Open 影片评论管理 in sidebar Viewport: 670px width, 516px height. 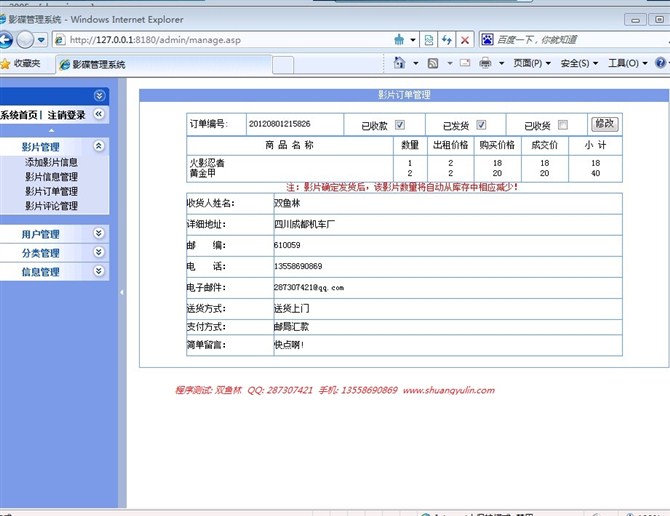[51, 206]
